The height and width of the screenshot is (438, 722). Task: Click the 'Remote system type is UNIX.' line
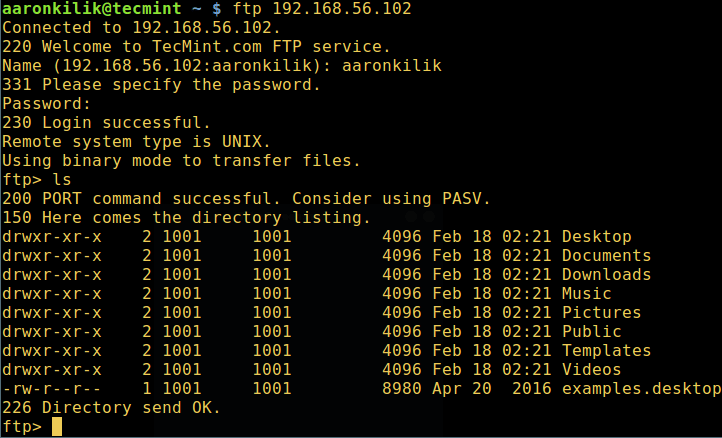136,142
